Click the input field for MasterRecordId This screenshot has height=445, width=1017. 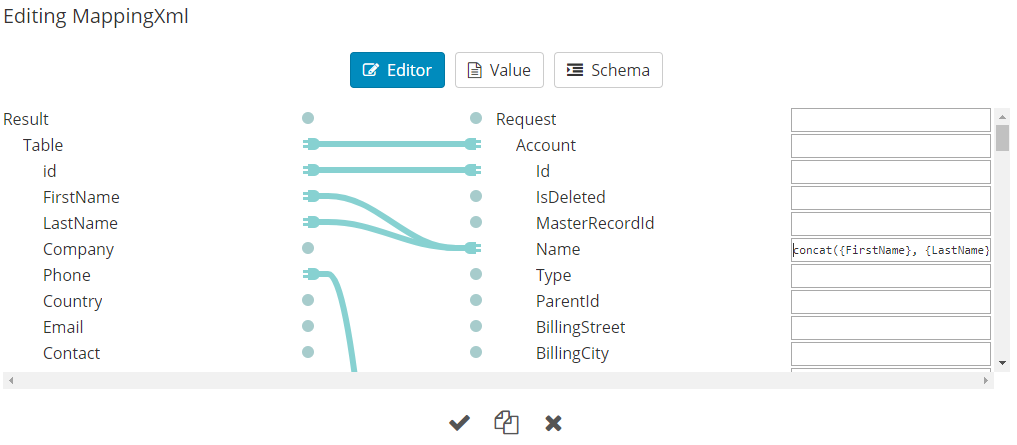890,224
